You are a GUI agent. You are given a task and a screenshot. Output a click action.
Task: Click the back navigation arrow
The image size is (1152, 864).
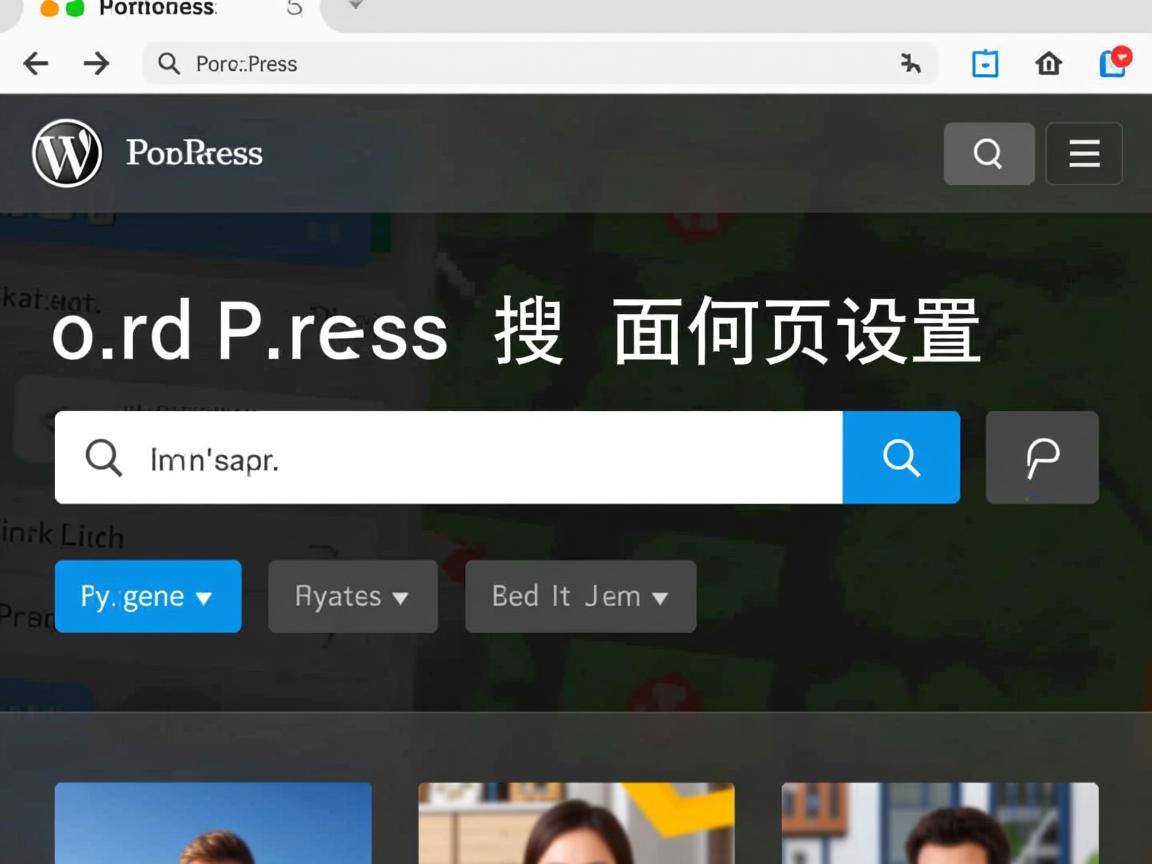click(35, 63)
